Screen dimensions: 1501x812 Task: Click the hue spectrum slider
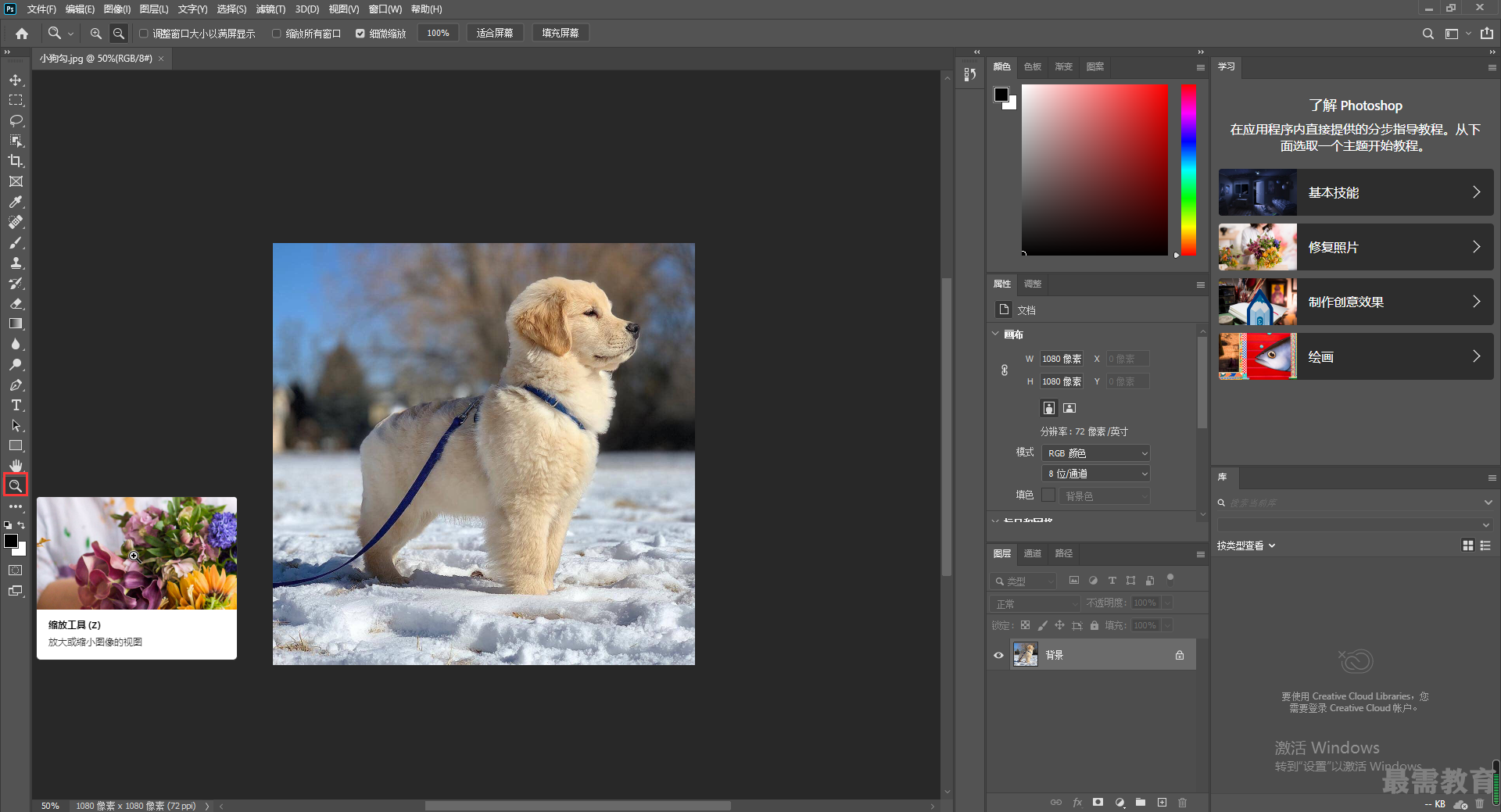pyautogui.click(x=1188, y=170)
